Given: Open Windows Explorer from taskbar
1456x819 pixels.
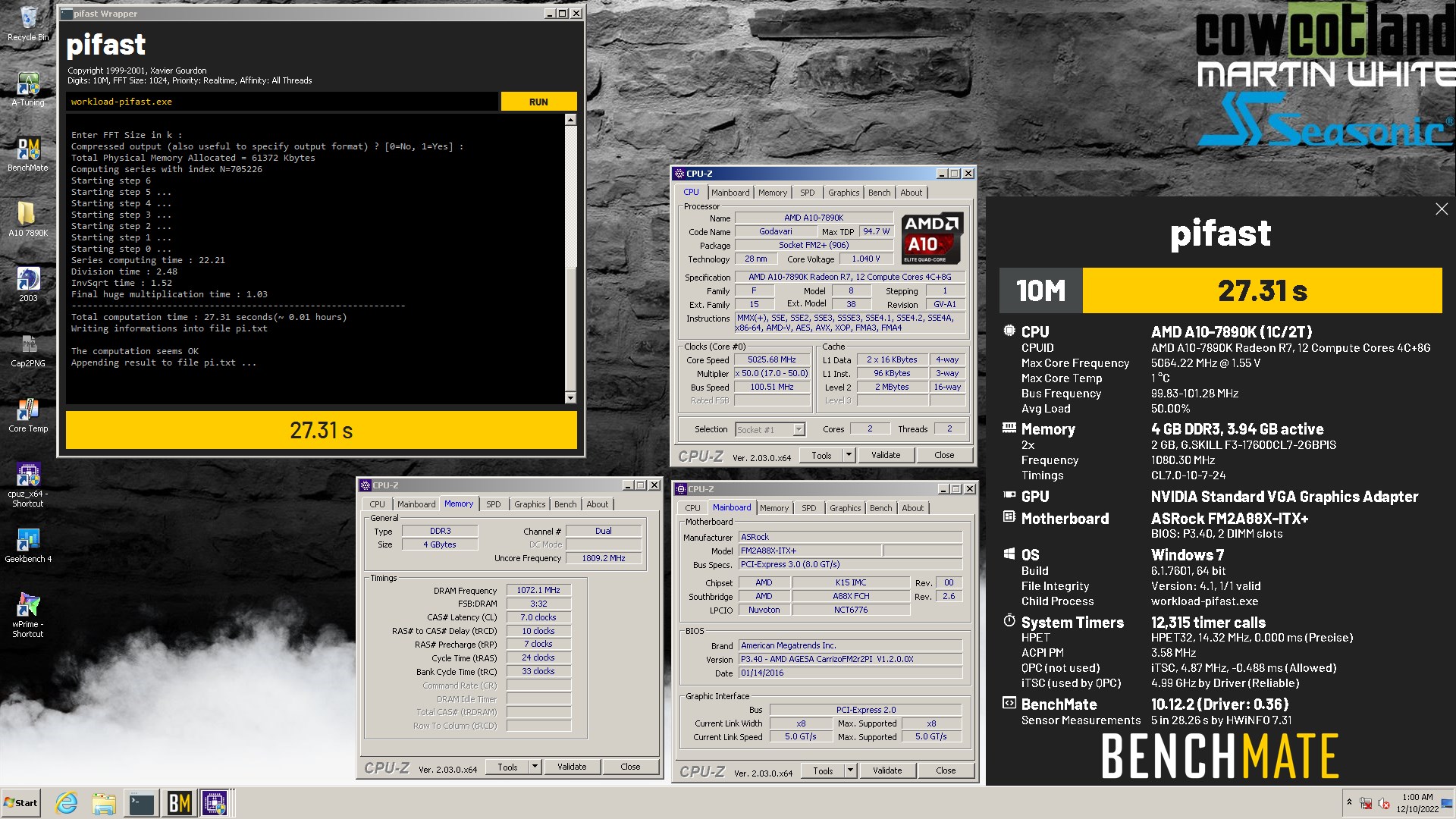Looking at the screenshot, I should 104,803.
